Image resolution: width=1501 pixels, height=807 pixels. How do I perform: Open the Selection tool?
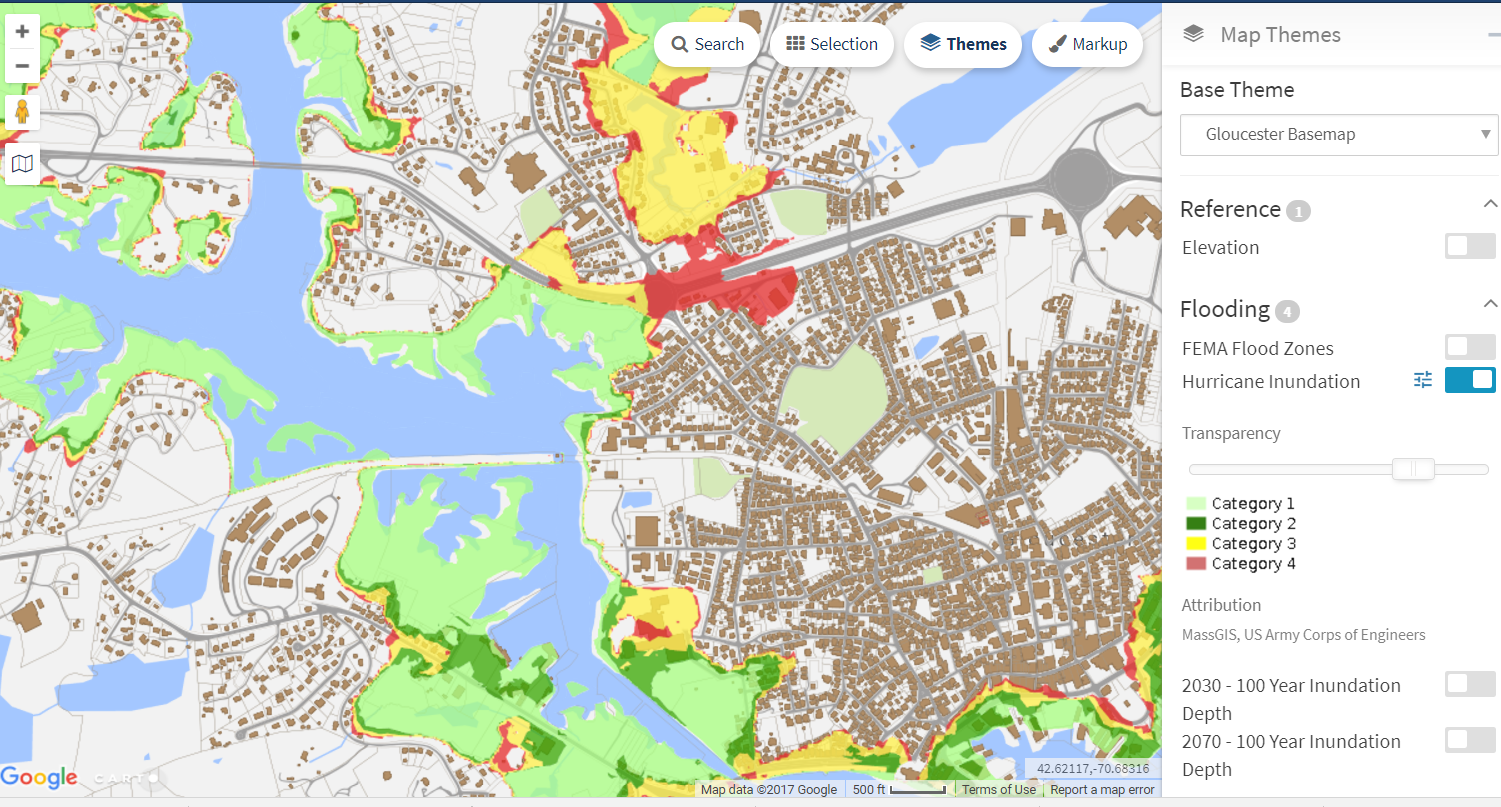coord(832,44)
